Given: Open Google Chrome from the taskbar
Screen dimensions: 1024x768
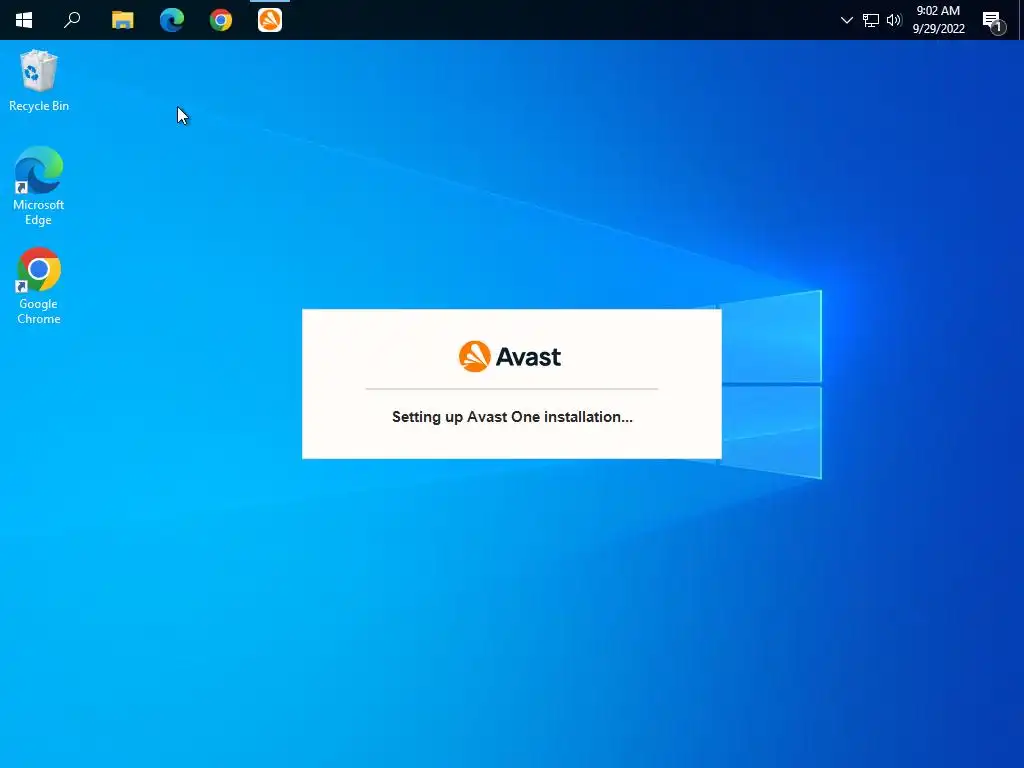Looking at the screenshot, I should tap(221, 20).
